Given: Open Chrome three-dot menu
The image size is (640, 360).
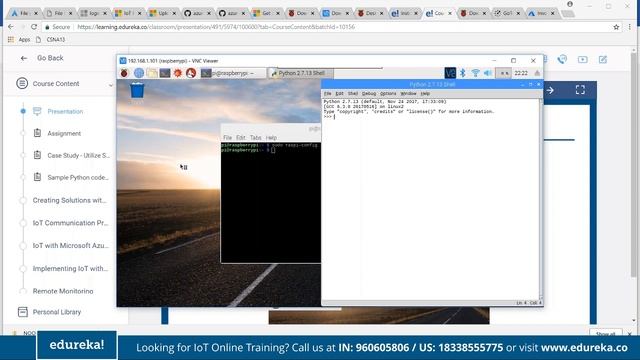Looking at the screenshot, I should point(629,27).
